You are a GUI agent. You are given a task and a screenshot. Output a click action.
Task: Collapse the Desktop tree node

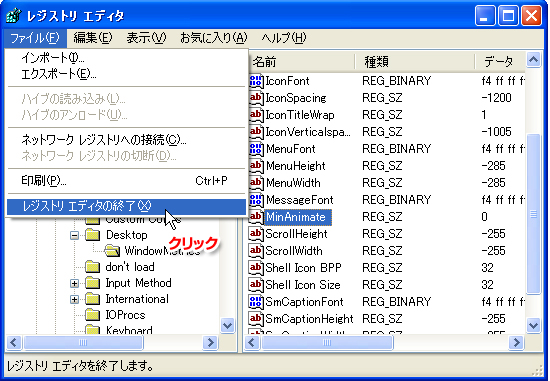(74, 235)
